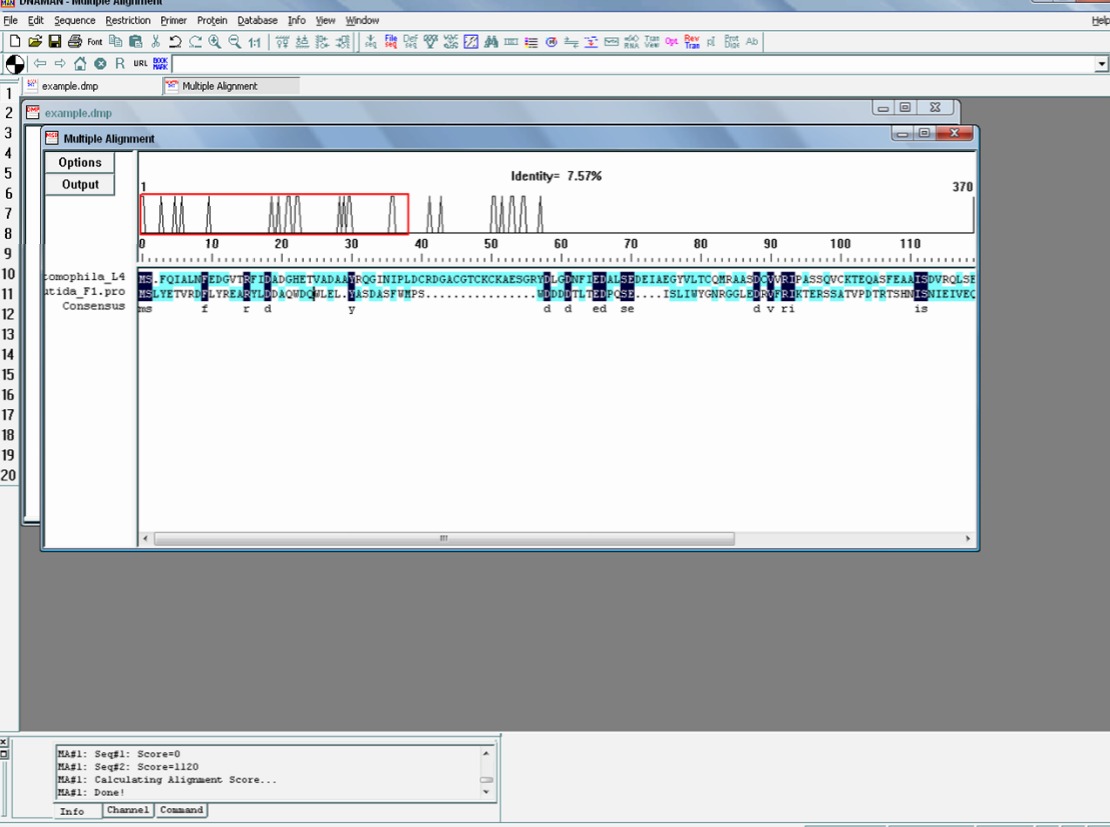Click the New document icon

point(15,42)
